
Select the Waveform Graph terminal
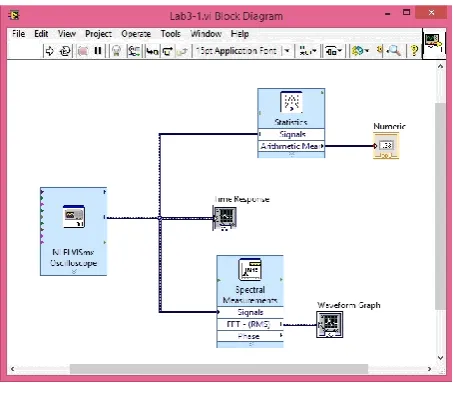pyautogui.click(x=330, y=324)
